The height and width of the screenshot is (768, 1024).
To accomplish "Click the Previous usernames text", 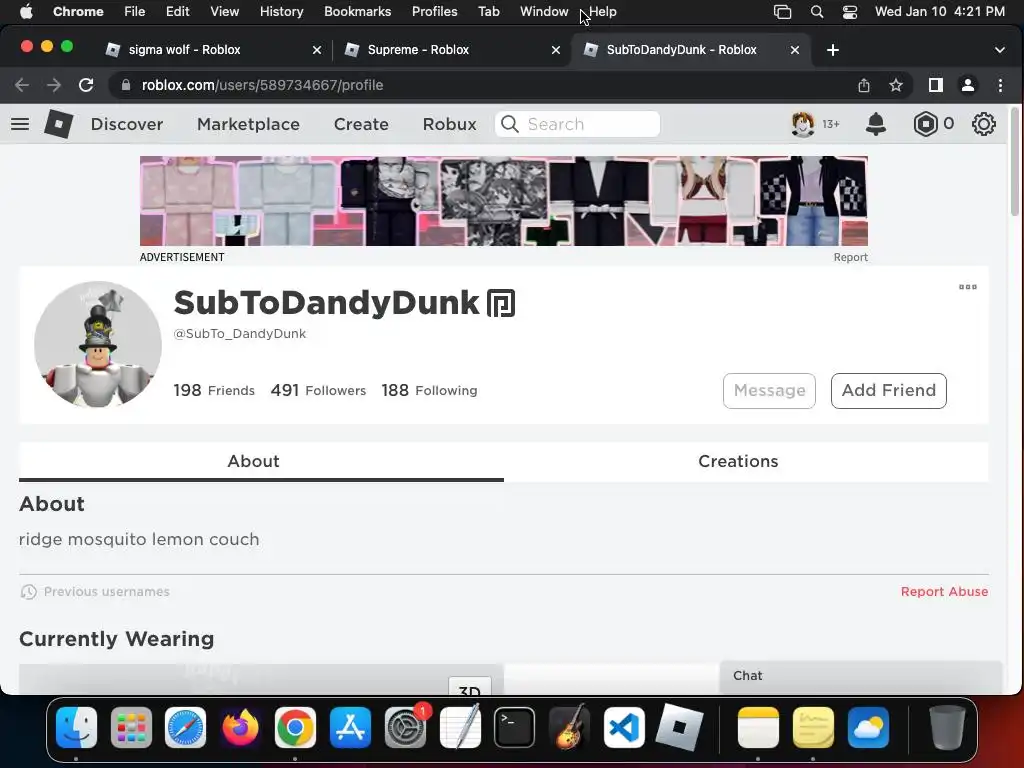I will 106,592.
